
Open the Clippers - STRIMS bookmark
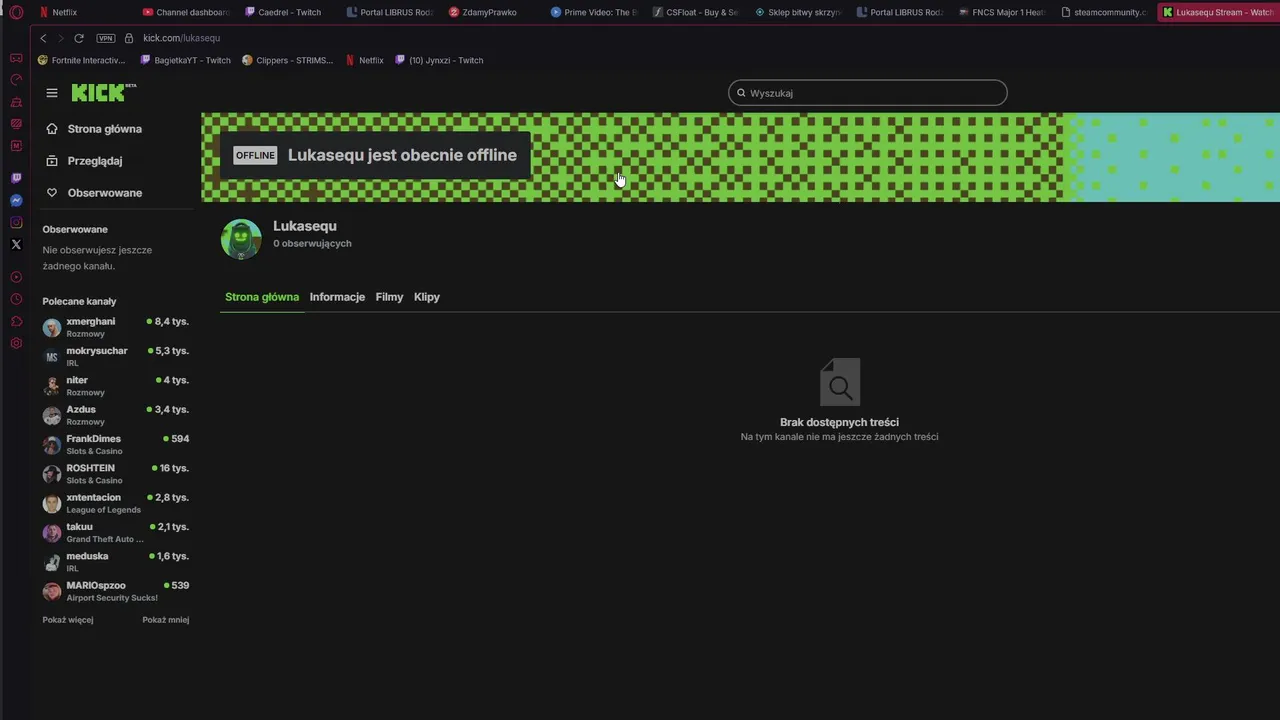point(288,60)
